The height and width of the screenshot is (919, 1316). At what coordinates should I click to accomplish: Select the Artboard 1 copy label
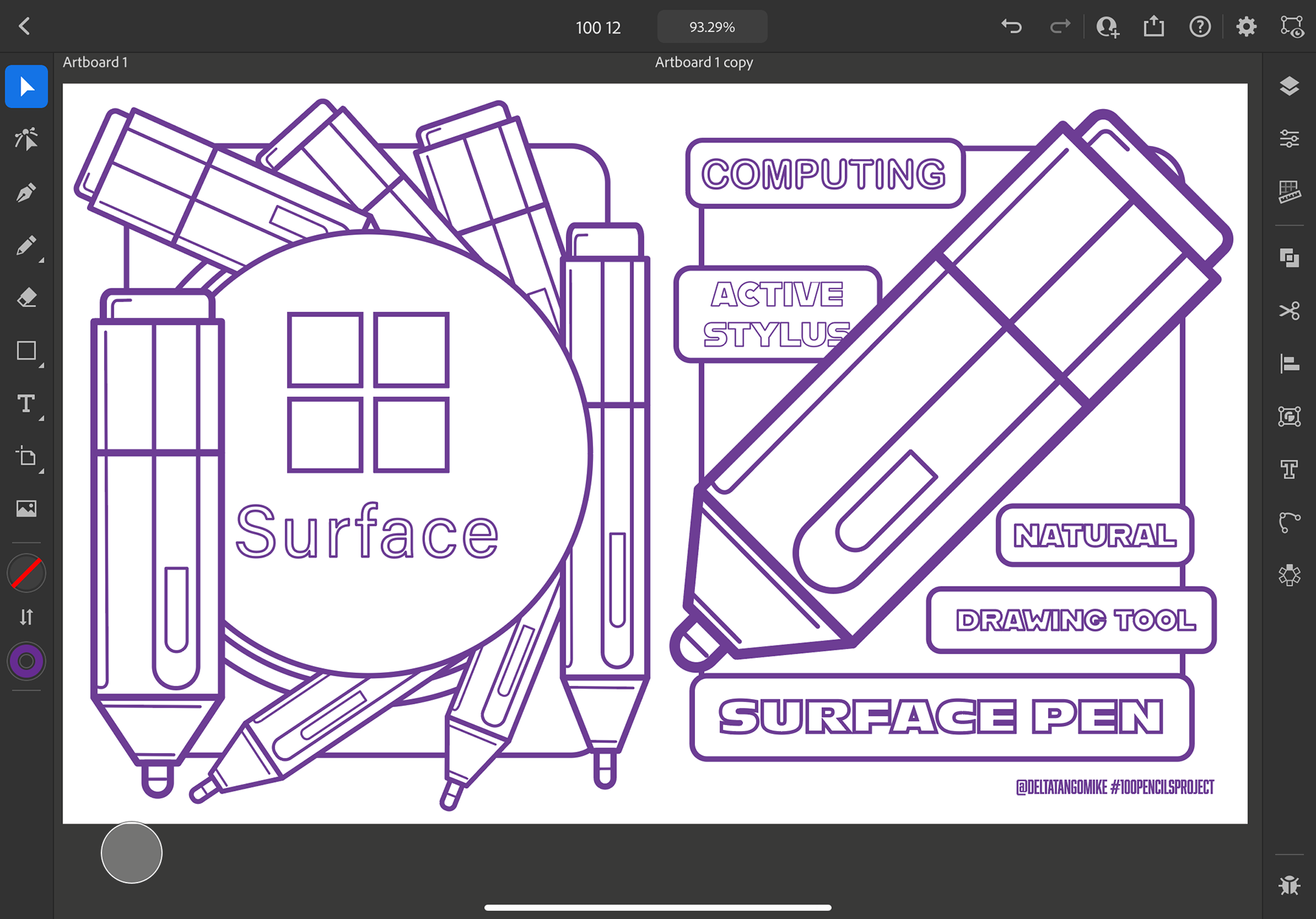pos(704,62)
